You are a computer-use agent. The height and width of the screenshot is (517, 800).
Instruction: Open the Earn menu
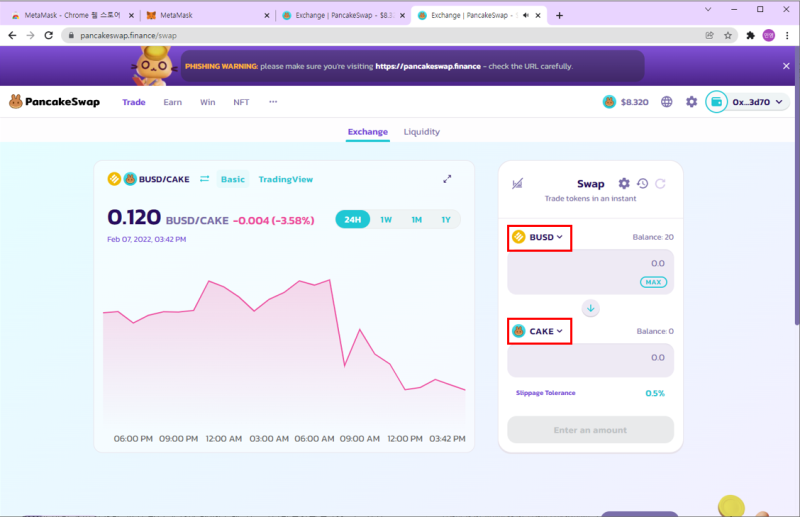(172, 102)
